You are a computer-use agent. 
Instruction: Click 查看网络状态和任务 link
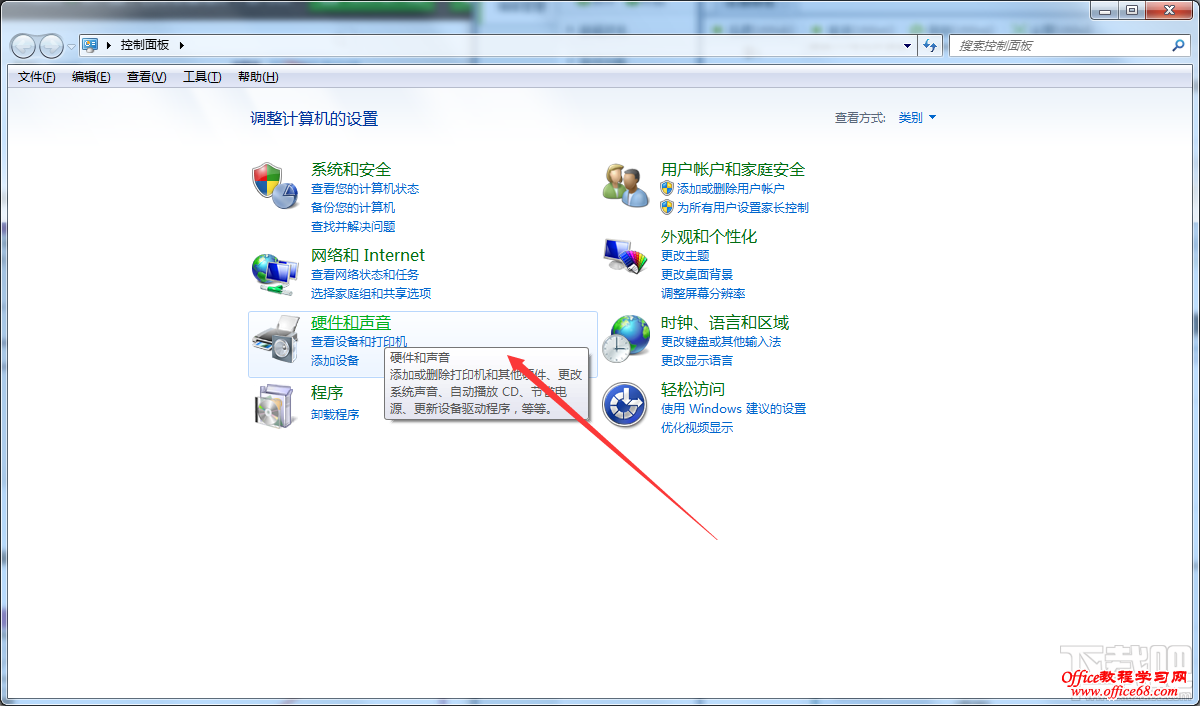pyautogui.click(x=365, y=274)
